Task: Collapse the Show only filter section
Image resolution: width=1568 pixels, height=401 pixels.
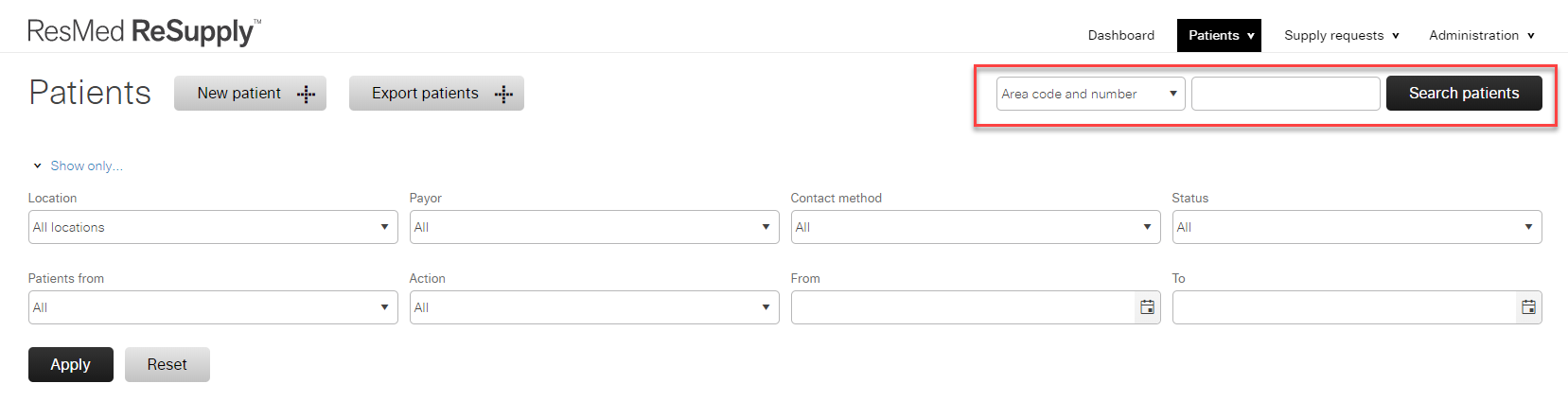Action: [x=78, y=166]
